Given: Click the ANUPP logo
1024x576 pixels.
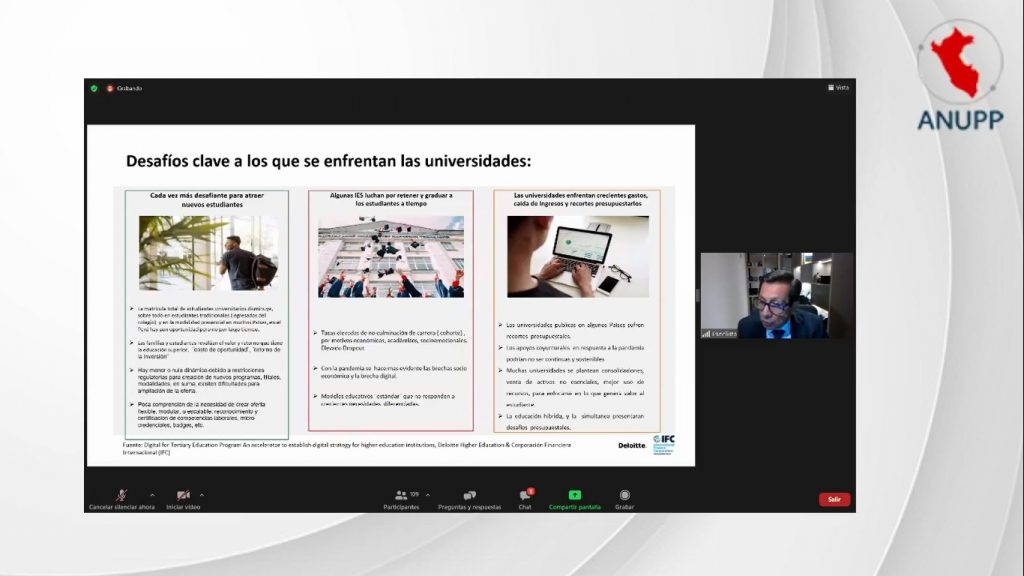Looking at the screenshot, I should [960, 75].
